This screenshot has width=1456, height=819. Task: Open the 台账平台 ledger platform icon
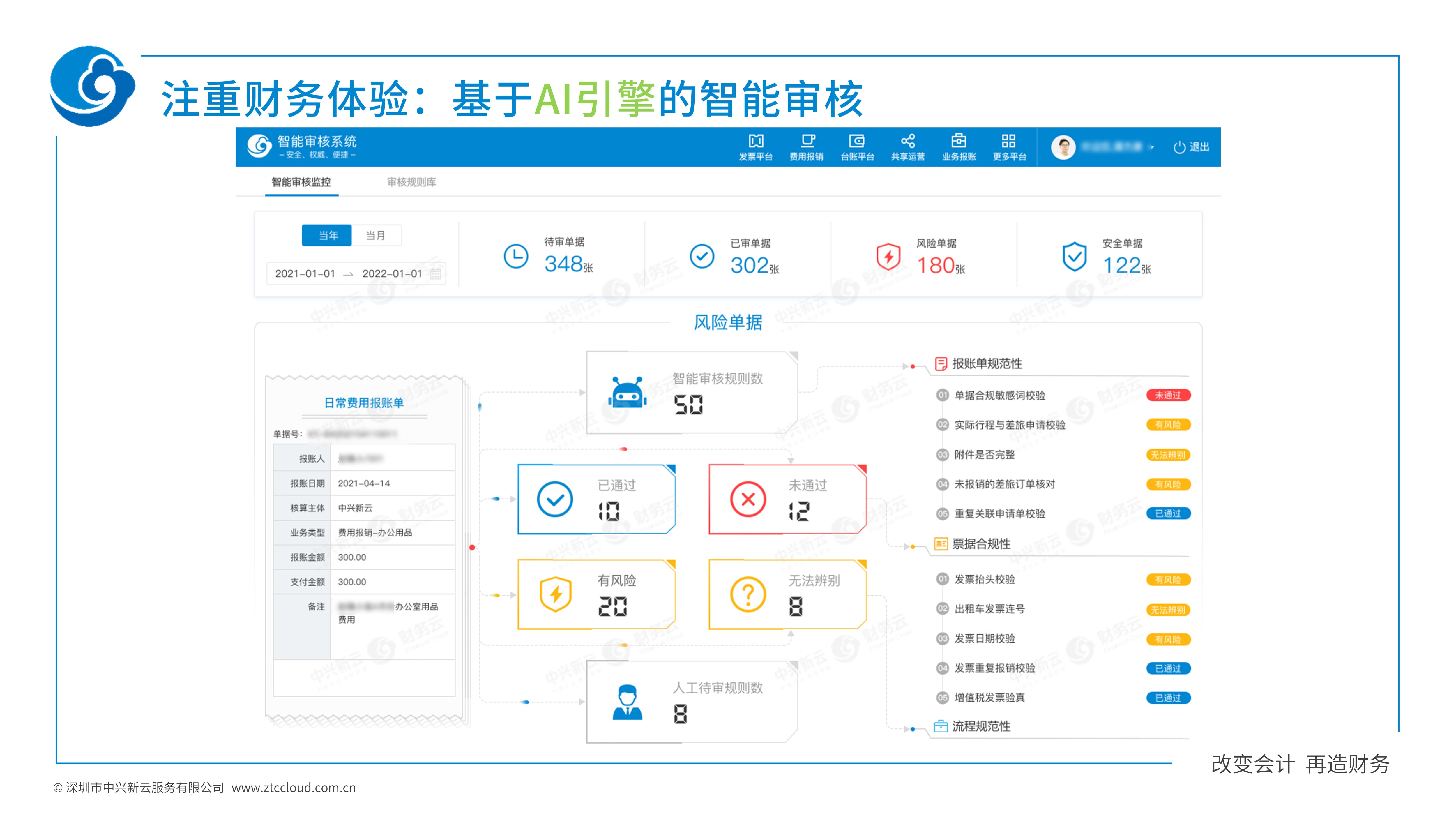coord(857,141)
